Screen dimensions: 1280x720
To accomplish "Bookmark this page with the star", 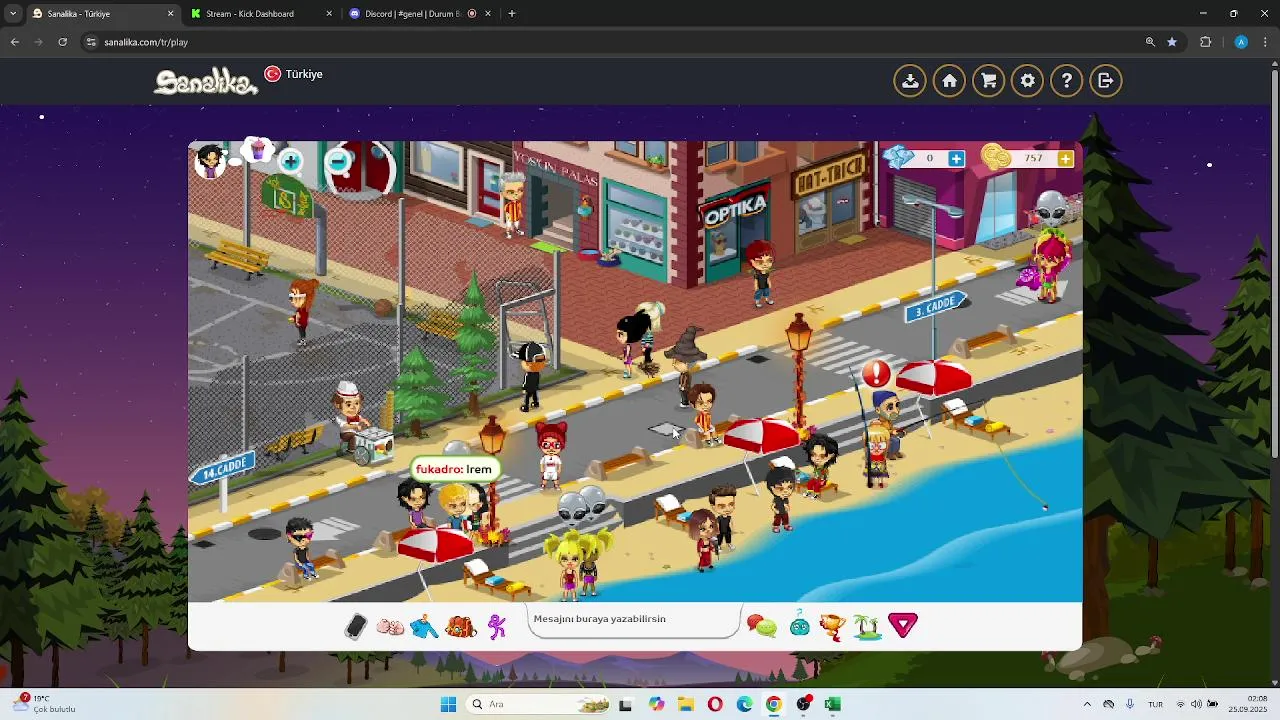I will [x=1172, y=42].
